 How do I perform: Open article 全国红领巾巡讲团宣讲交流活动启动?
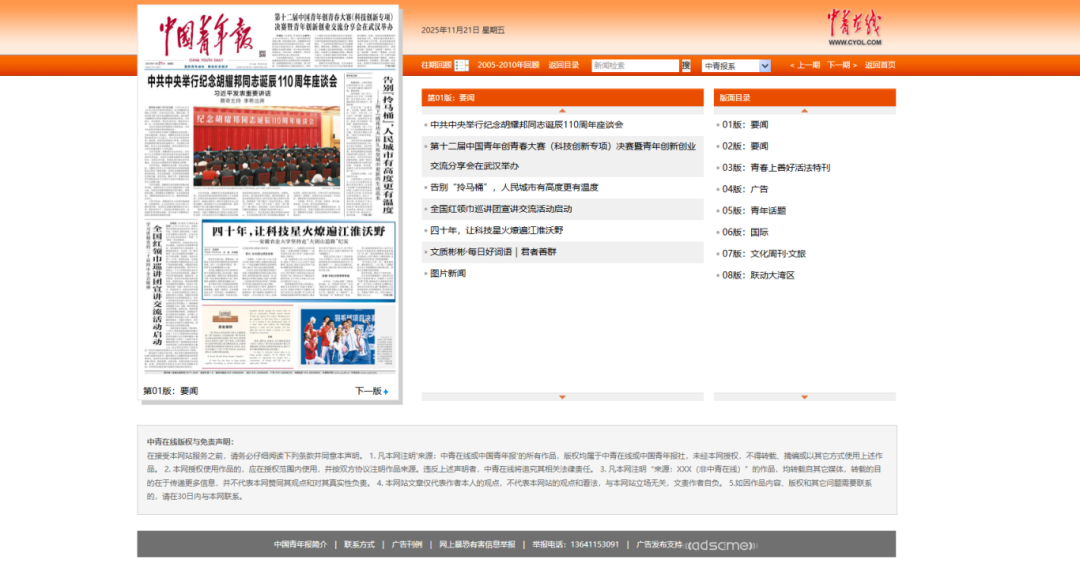(501, 209)
